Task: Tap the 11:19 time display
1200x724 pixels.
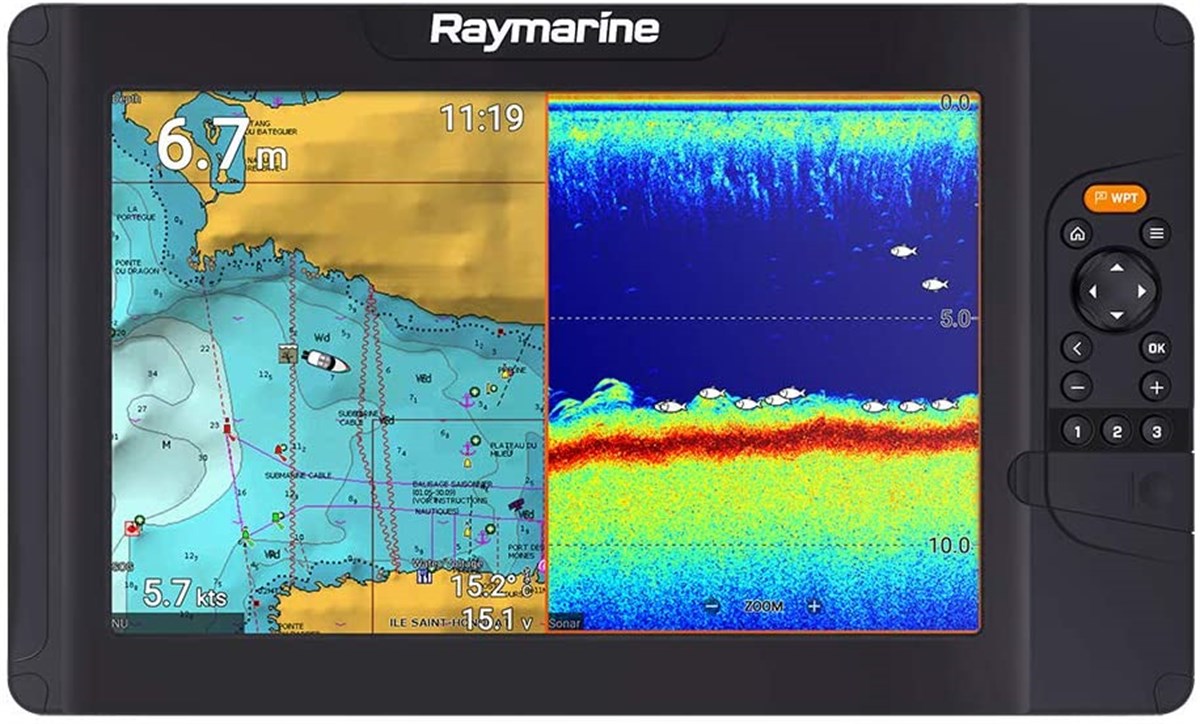Action: pyautogui.click(x=483, y=119)
